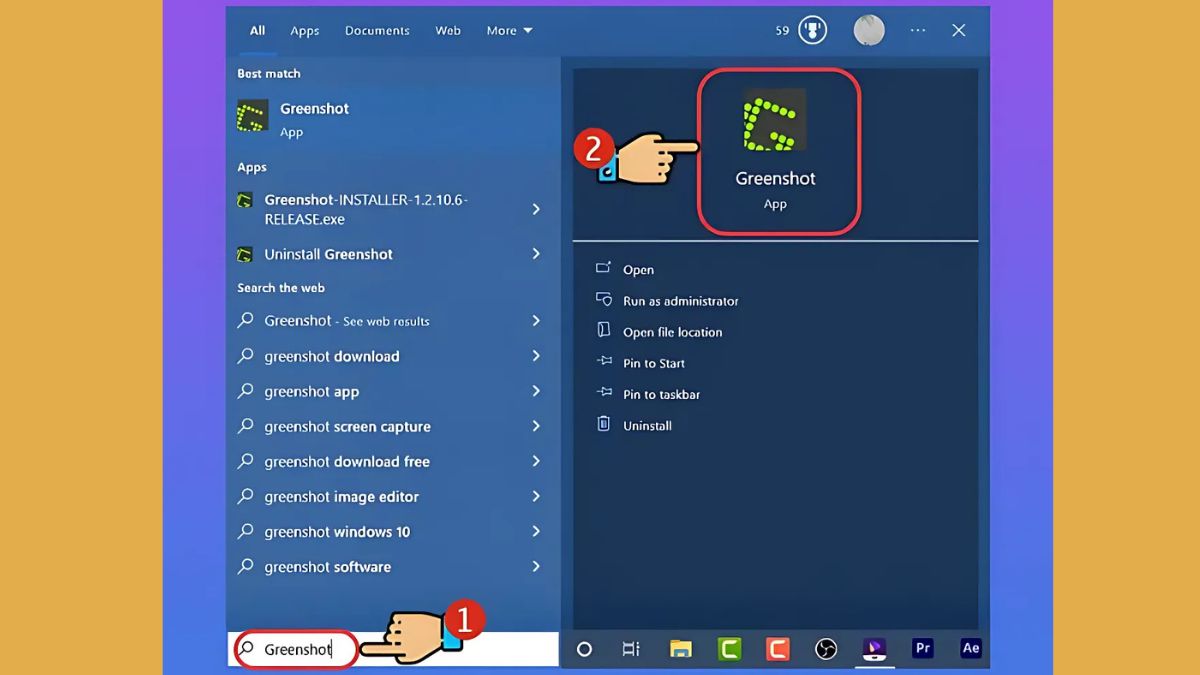Expand arrow for greenshot windows 10
Image resolution: width=1200 pixels, height=675 pixels.
point(536,531)
